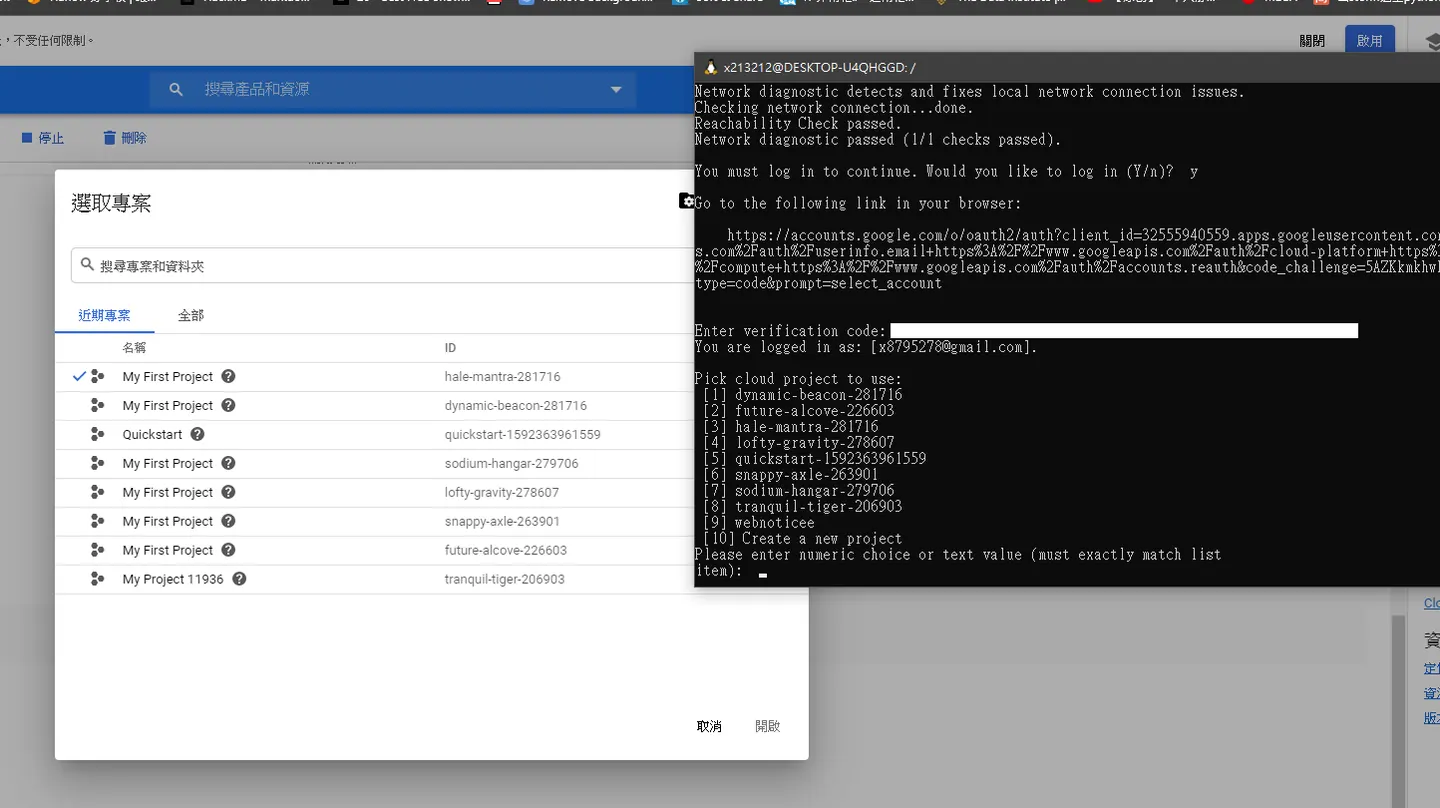The image size is (1440, 808).
Task: Click the 關閉 dismiss link
Action: point(1312,41)
